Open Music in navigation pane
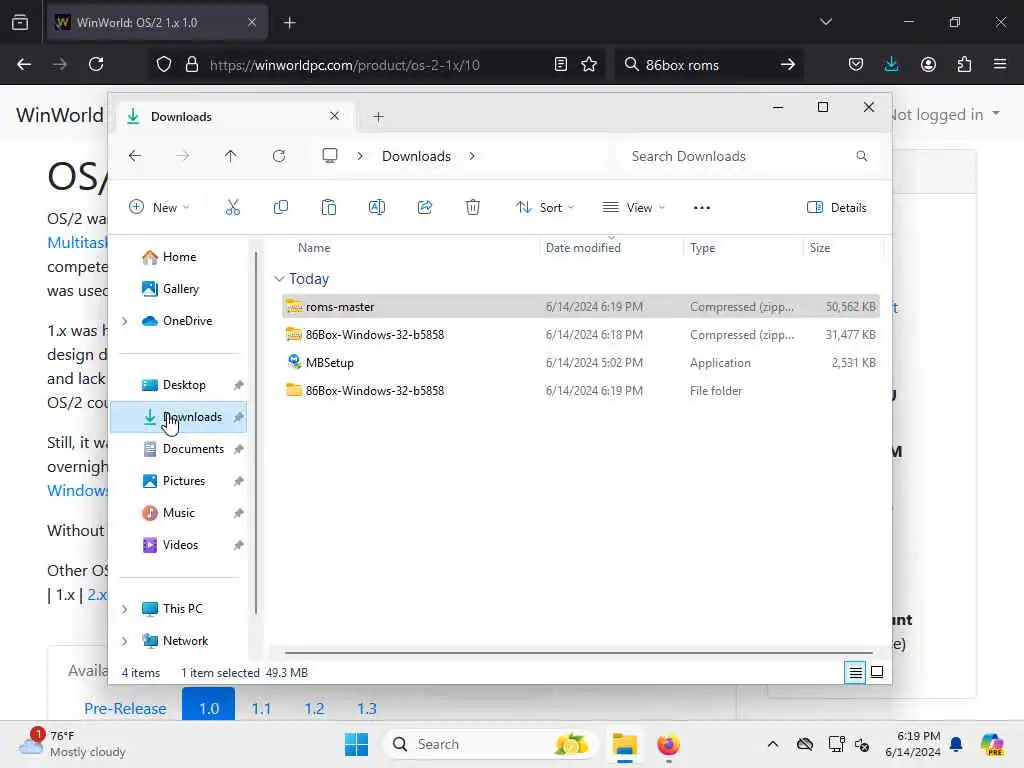The width and height of the screenshot is (1024, 768). click(178, 513)
